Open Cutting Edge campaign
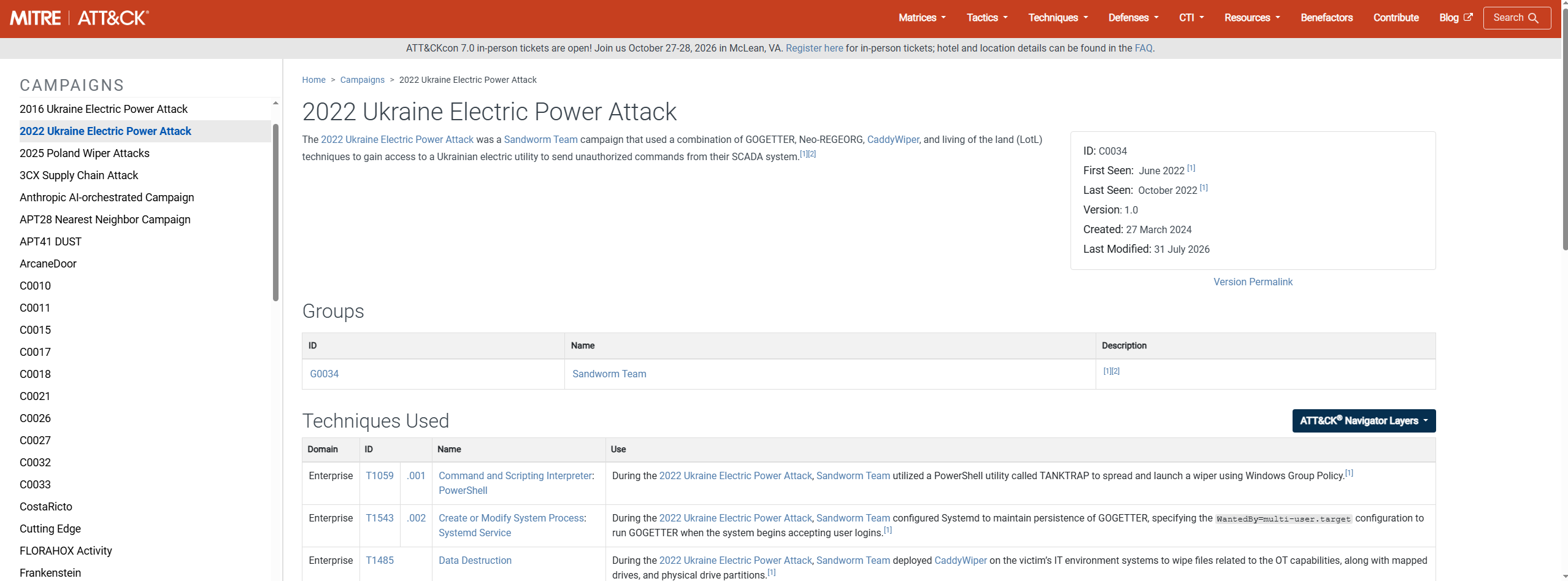This screenshot has height=581, width=1568. click(x=50, y=529)
